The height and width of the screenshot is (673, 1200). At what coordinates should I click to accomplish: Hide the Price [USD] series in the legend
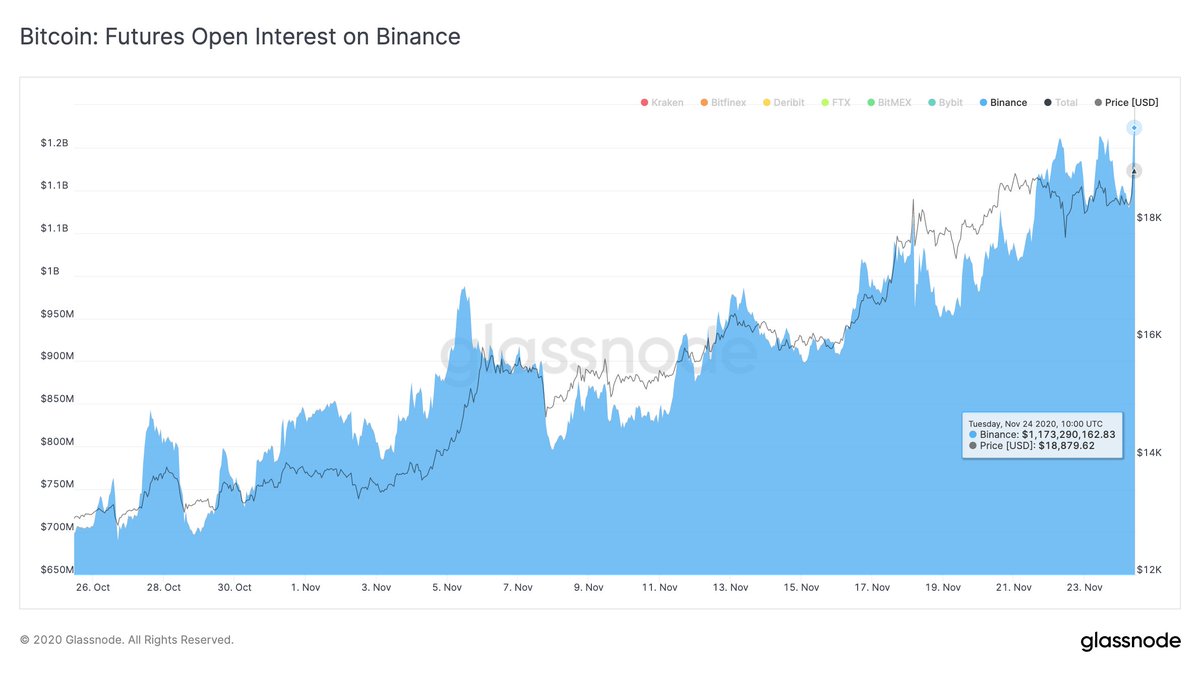pos(1126,103)
